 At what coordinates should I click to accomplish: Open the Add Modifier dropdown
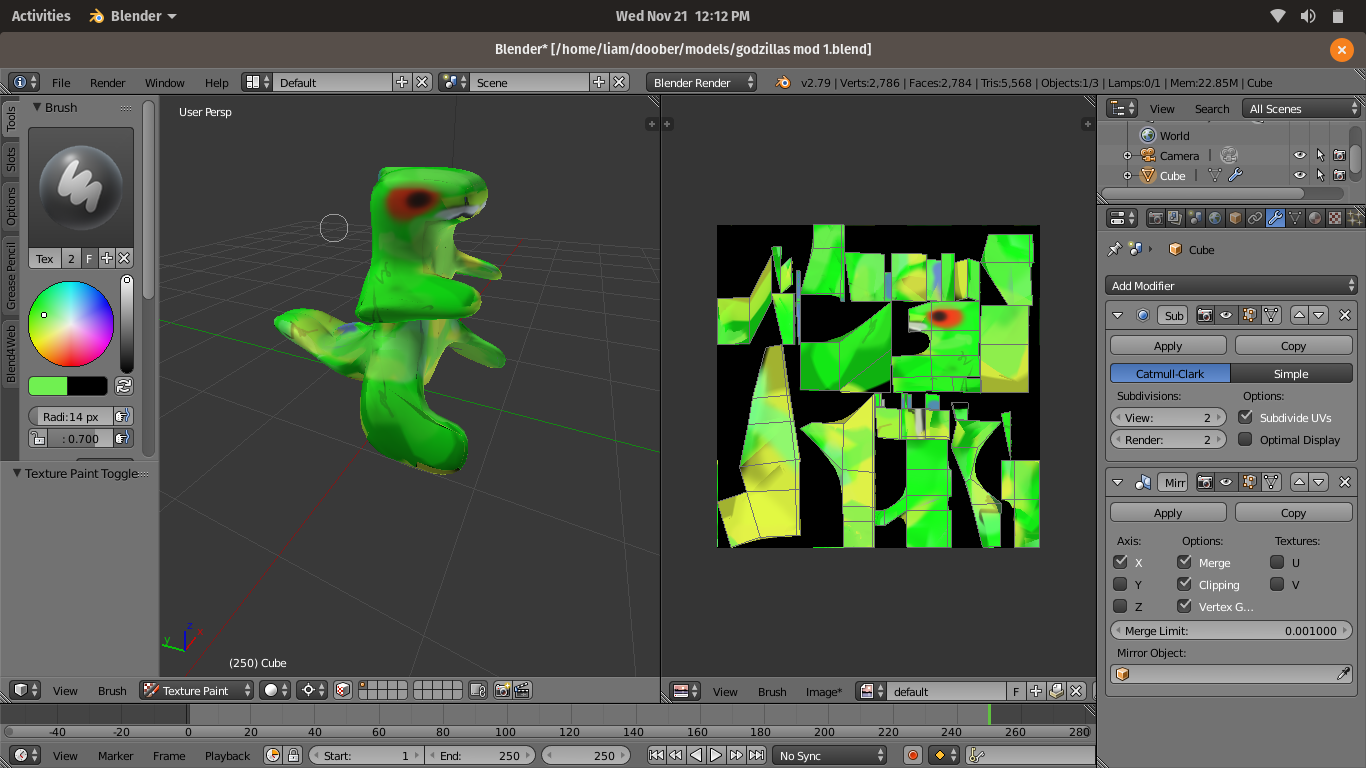1230,286
